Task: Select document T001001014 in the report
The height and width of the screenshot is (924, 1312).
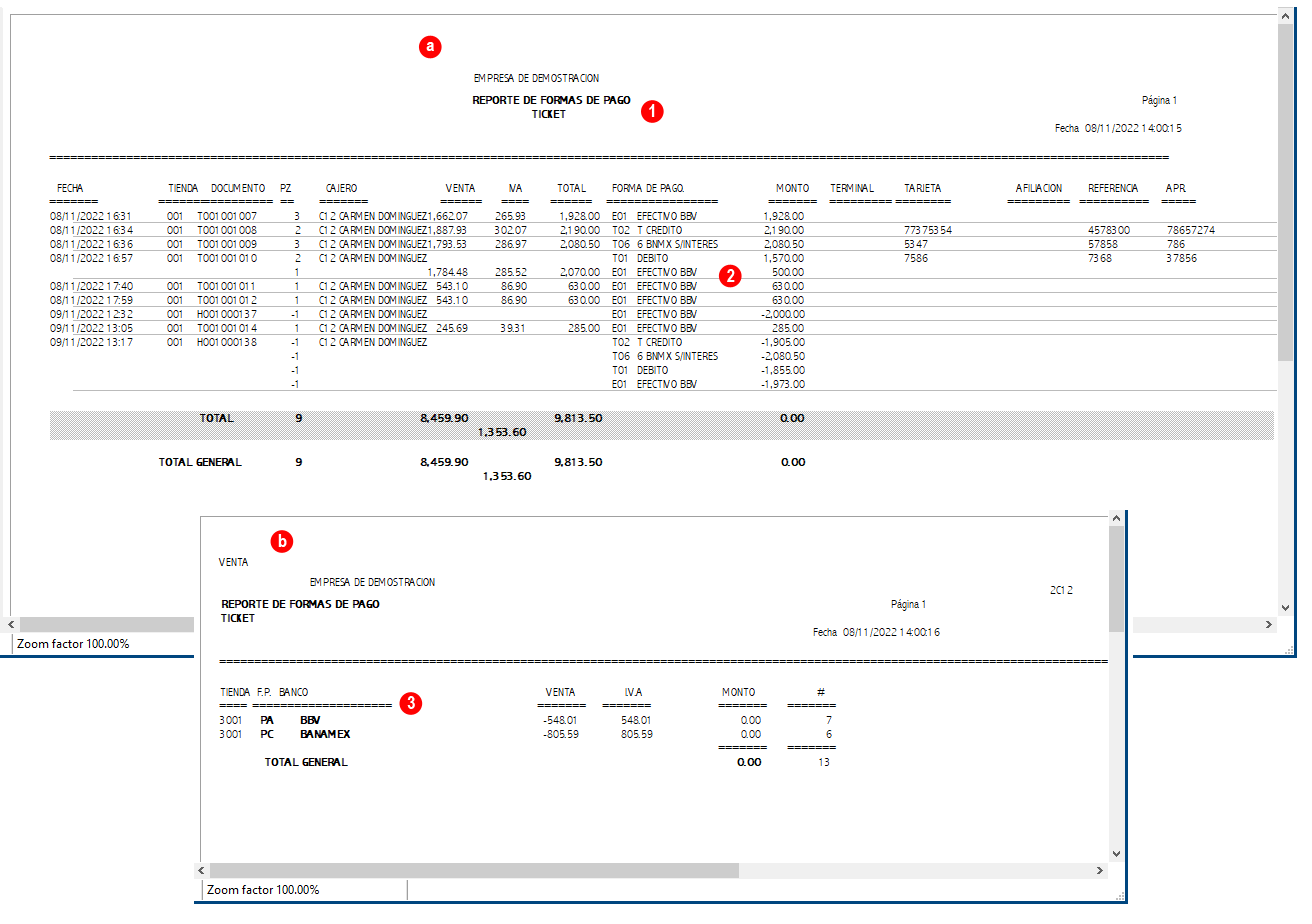Action: coord(227,328)
